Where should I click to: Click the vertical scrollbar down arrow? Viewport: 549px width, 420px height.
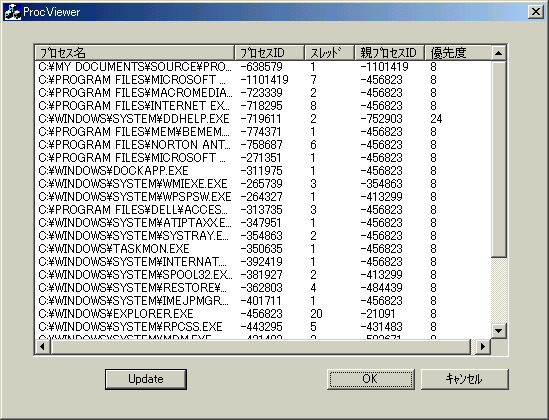coord(499,330)
